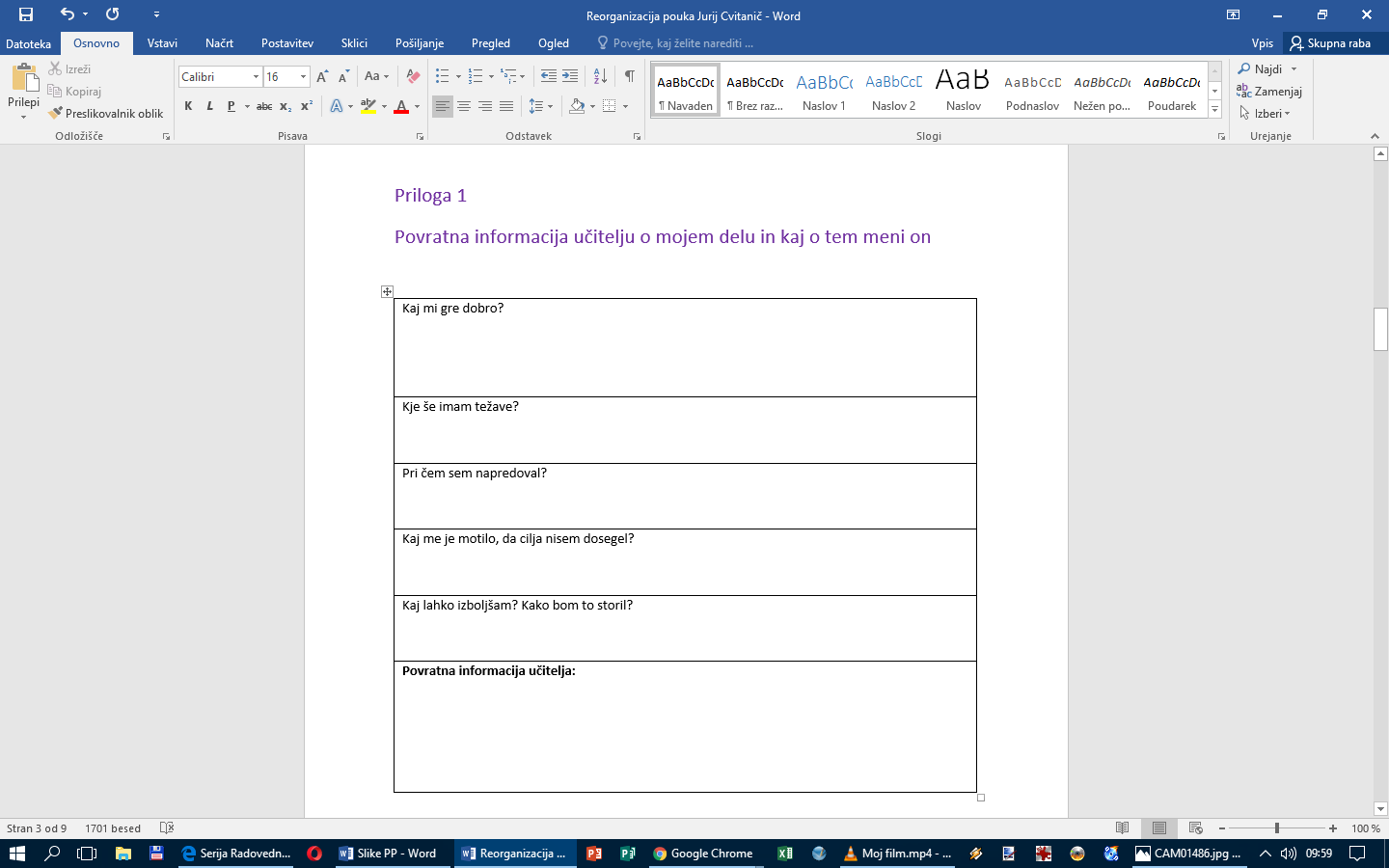This screenshot has width=1389, height=868.
Task: Open the Calibri font name dropdown
Action: coord(256,77)
